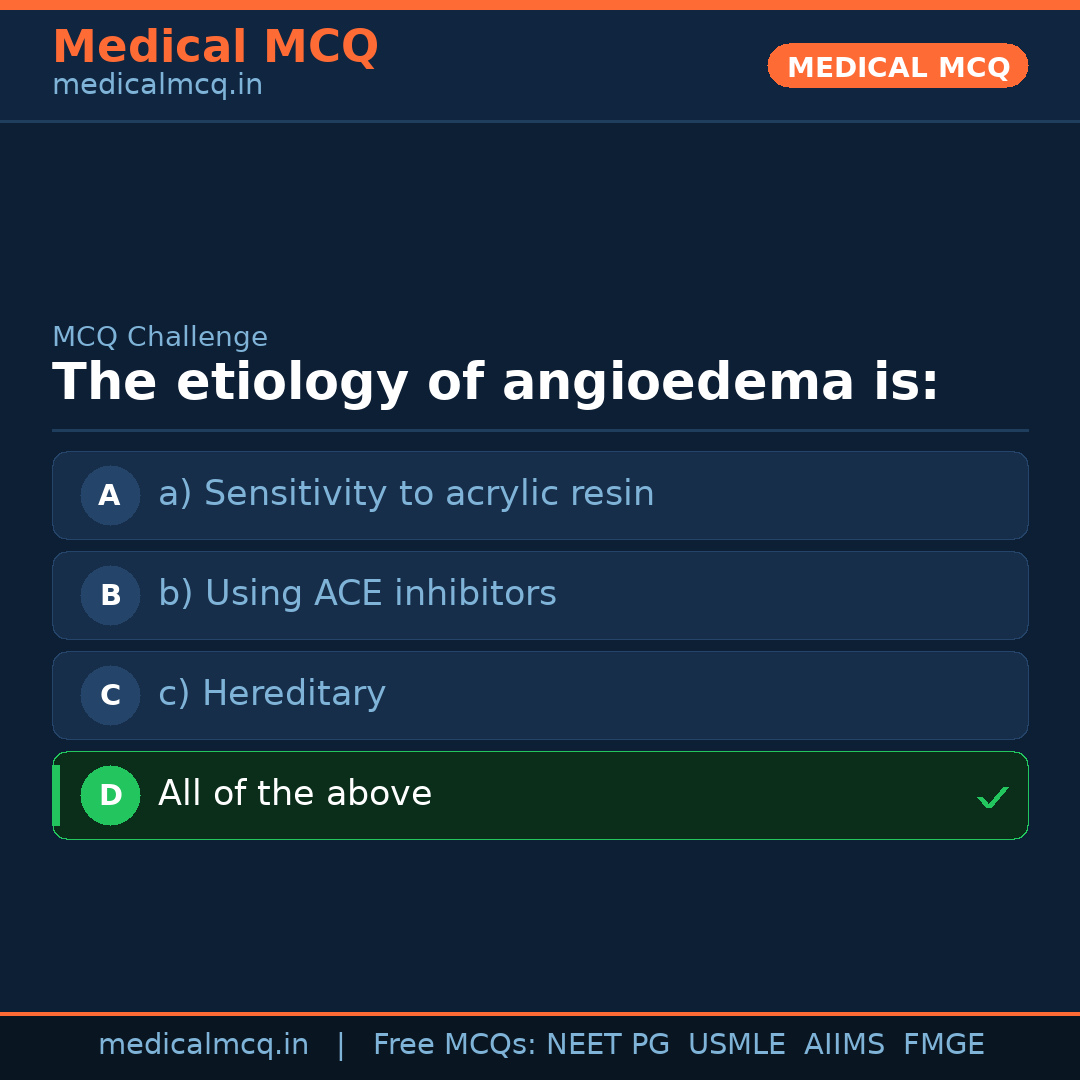Select FMGE in the footer
This screenshot has width=1080, height=1080.
943,1045
